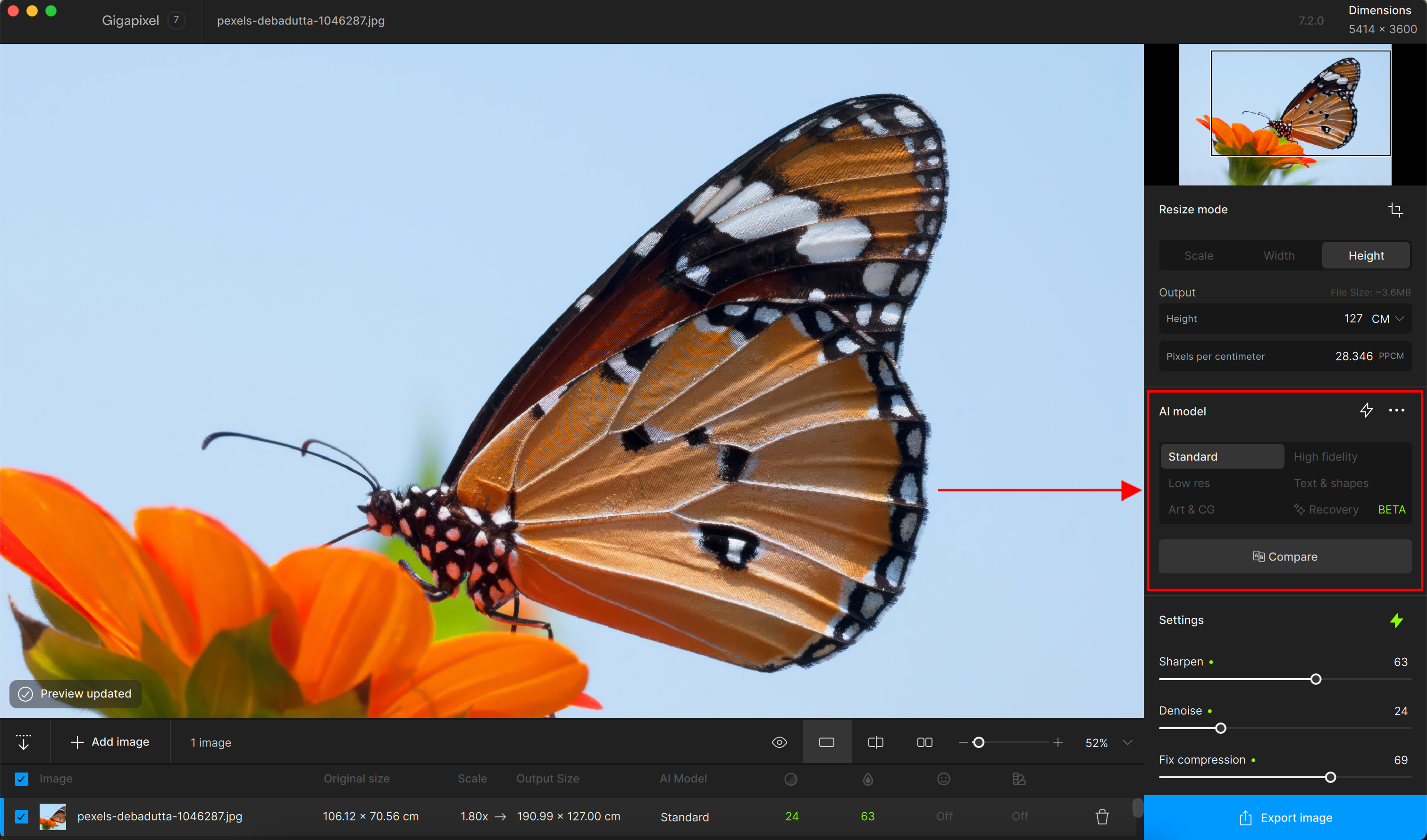This screenshot has height=840, width=1427.
Task: Click the 190.99 × 127.00 cm output size
Action: coord(569,816)
